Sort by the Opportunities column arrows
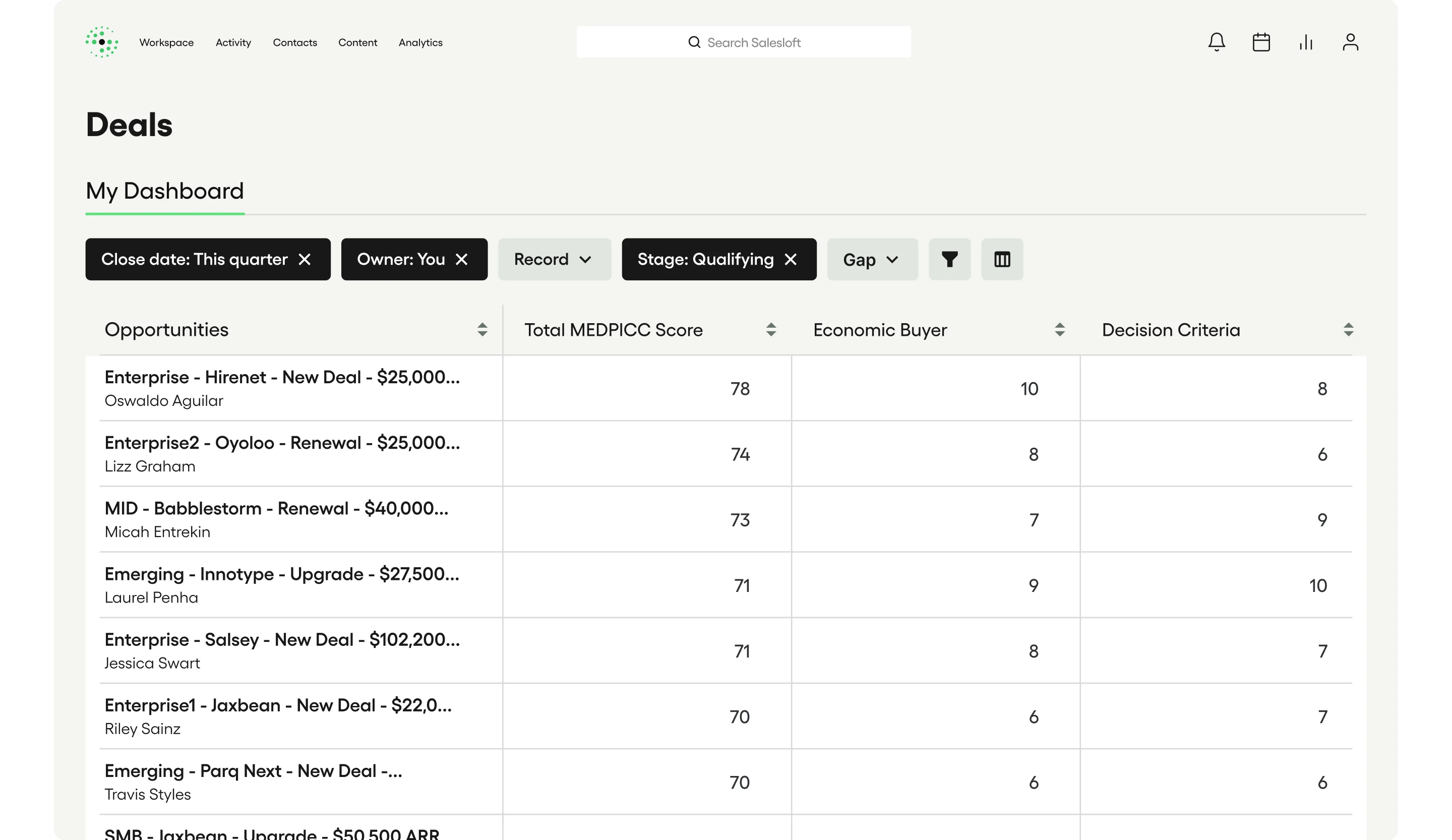 pyautogui.click(x=482, y=330)
